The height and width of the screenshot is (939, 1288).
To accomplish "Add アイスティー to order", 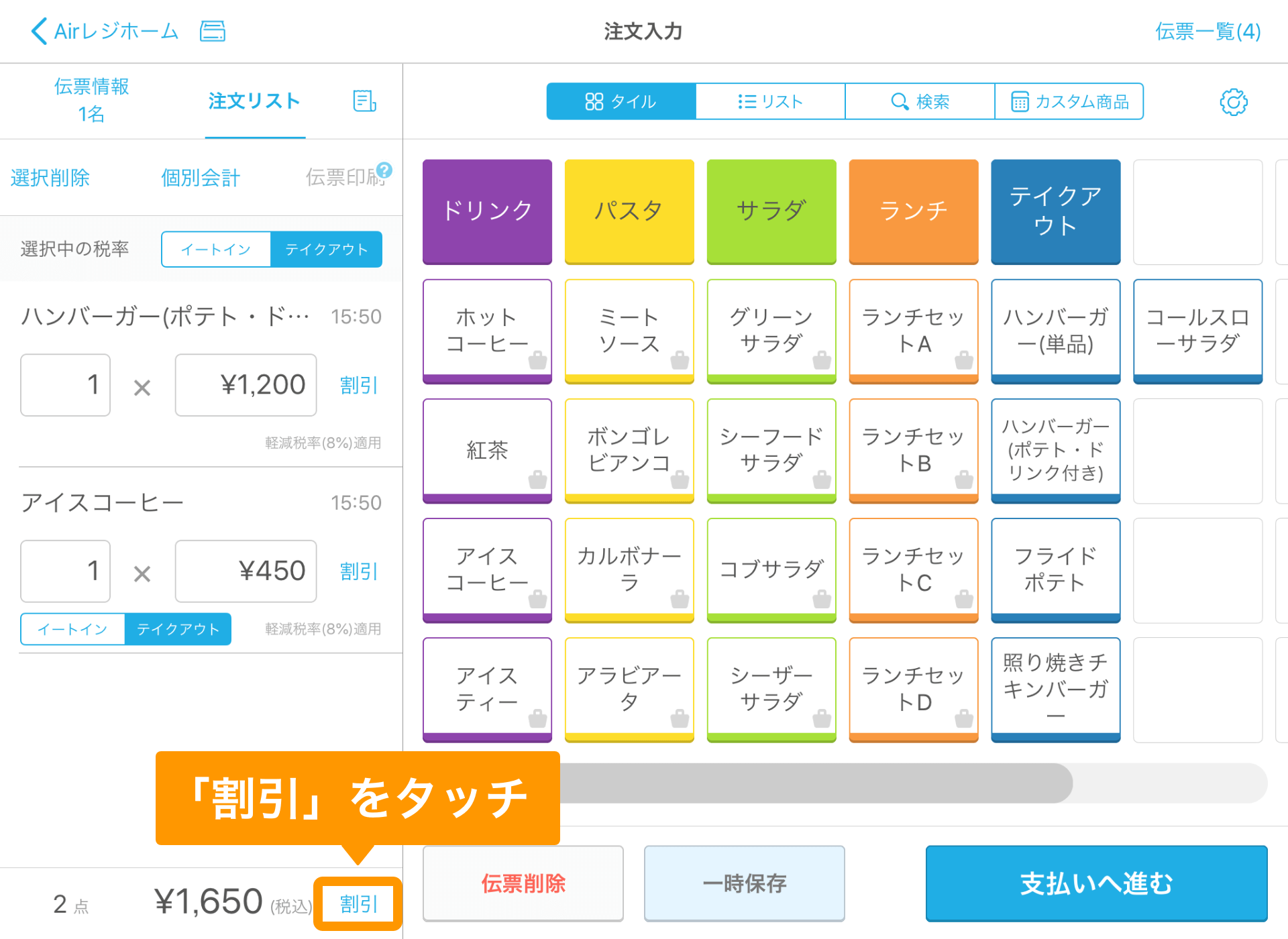I will tap(487, 689).
